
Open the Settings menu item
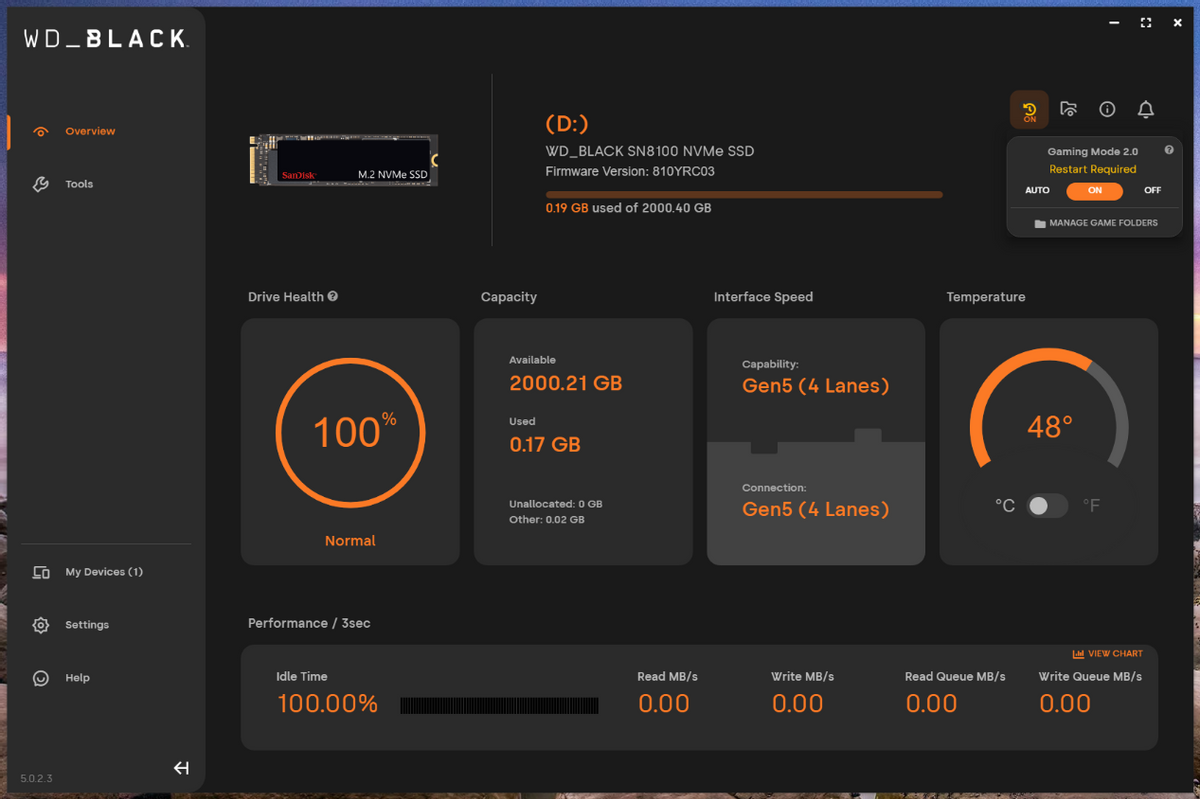click(87, 625)
